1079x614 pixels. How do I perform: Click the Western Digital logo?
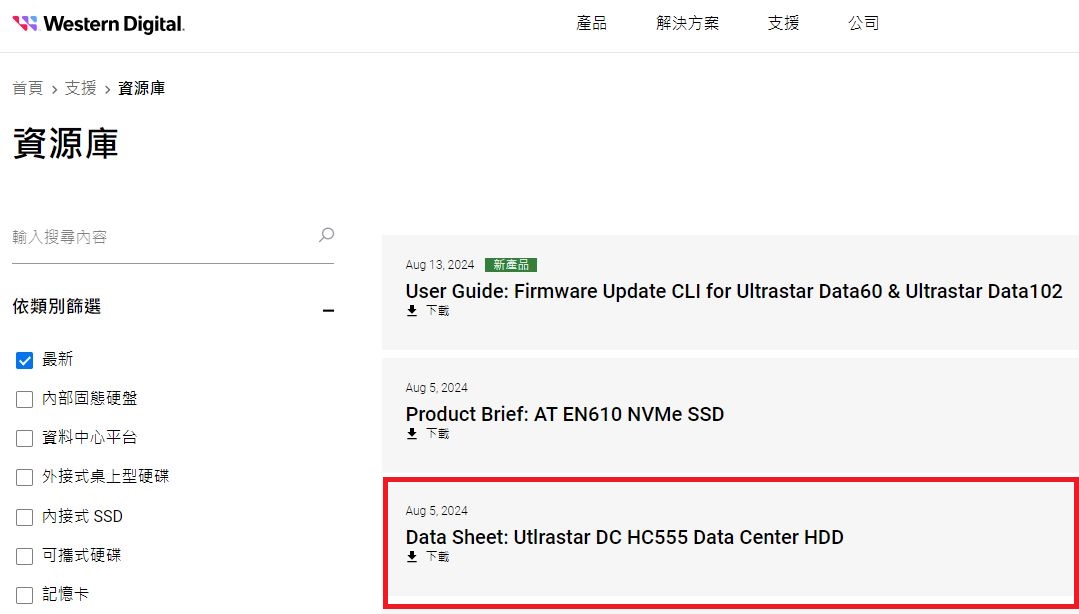tap(98, 23)
